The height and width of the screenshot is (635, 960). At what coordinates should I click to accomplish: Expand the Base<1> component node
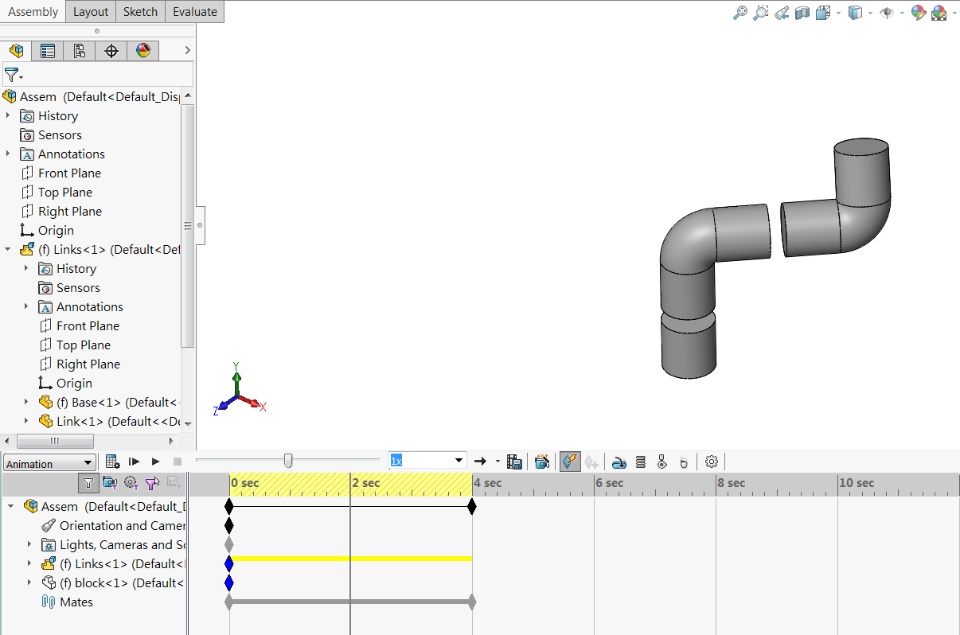click(26, 402)
